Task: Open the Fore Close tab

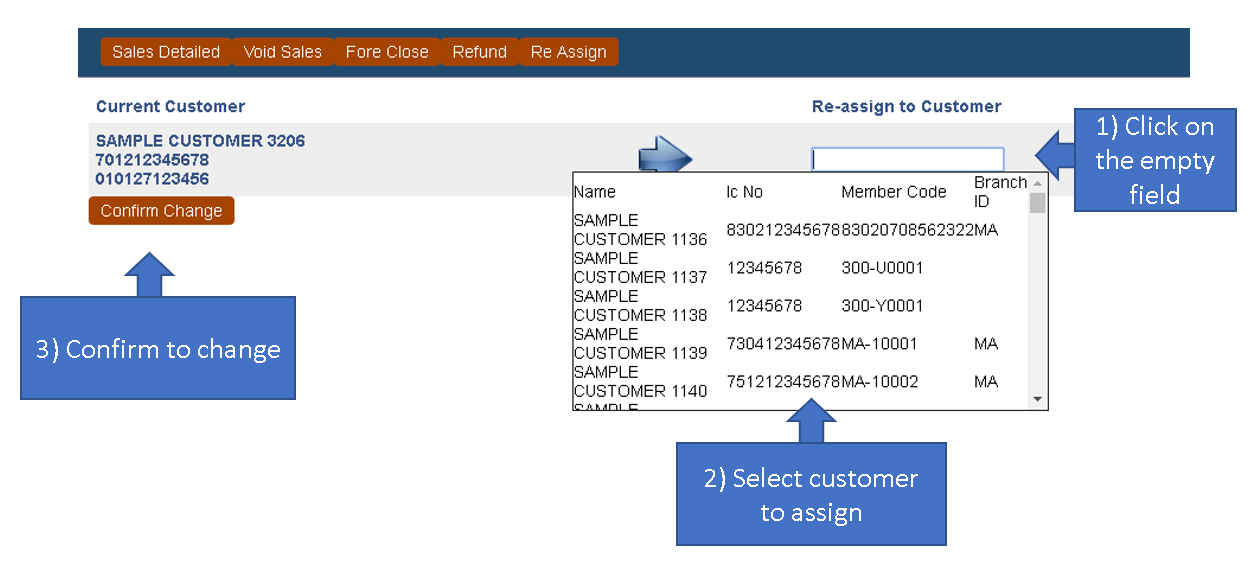Action: pyautogui.click(x=387, y=52)
